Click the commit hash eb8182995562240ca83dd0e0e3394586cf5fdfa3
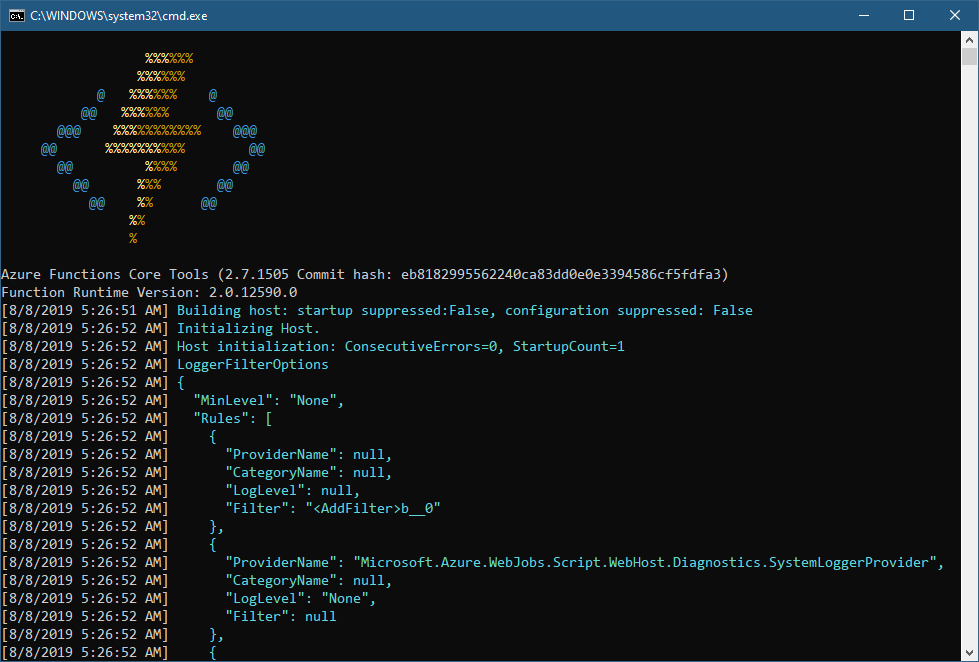The width and height of the screenshot is (979, 662). pos(561,274)
